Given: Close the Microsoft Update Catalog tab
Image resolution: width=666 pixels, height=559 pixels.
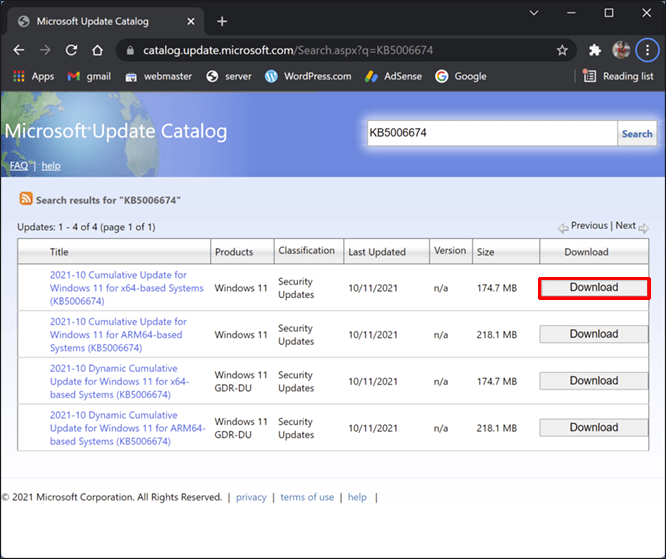Looking at the screenshot, I should coord(191,21).
